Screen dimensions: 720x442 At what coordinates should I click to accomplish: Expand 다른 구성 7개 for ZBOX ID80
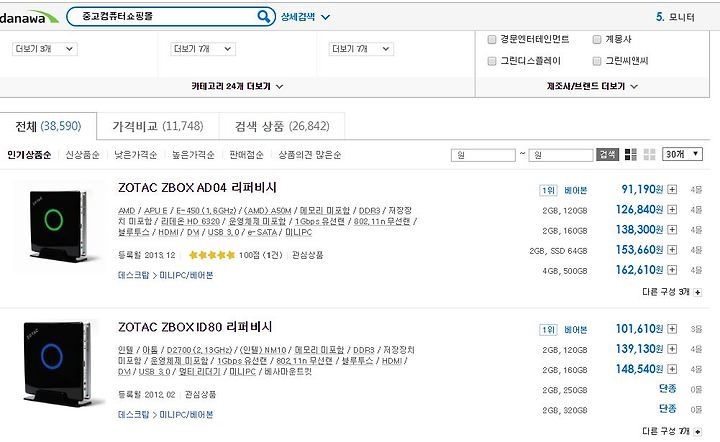pyautogui.click(x=671, y=431)
